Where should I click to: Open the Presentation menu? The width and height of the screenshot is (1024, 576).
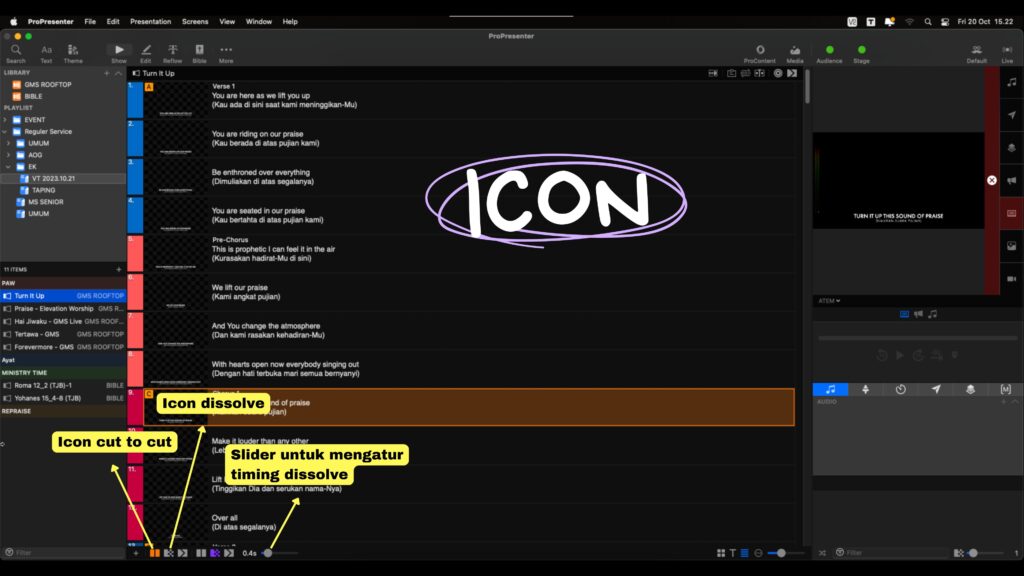pyautogui.click(x=150, y=22)
